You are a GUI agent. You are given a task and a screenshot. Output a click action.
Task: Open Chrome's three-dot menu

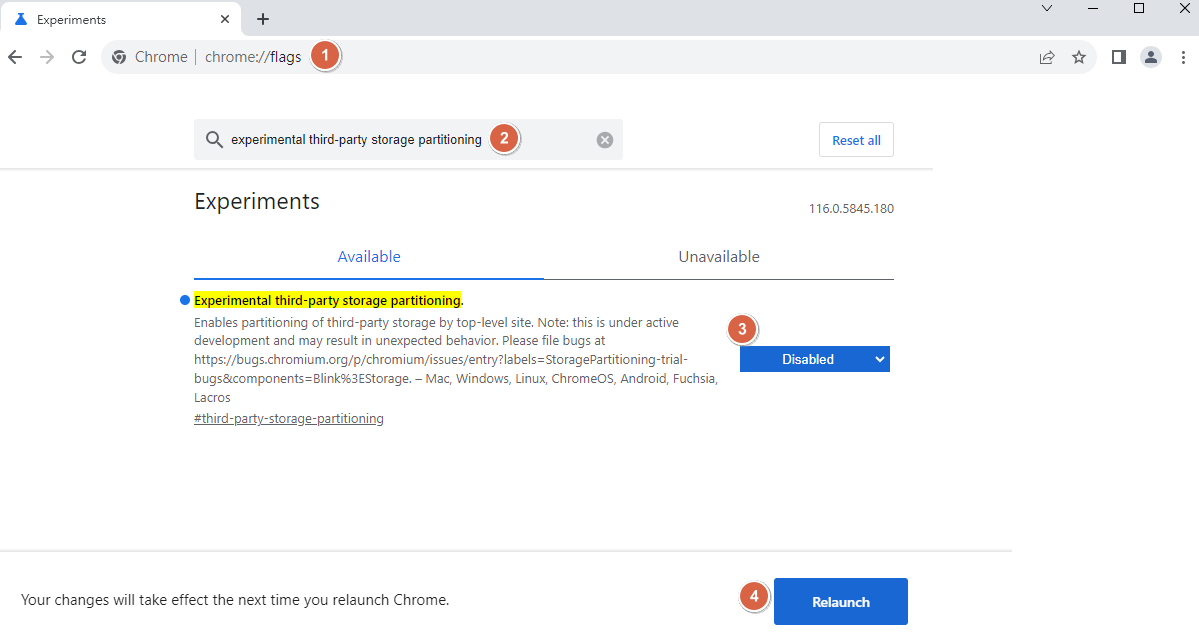click(x=1183, y=57)
